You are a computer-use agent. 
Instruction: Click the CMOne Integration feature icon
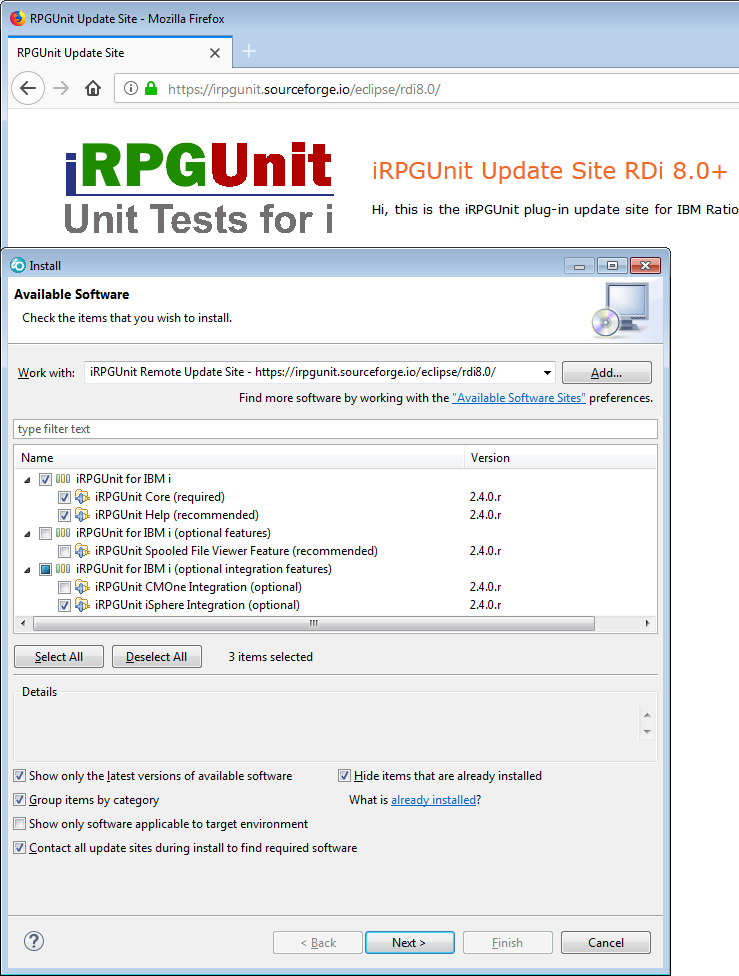tap(82, 587)
